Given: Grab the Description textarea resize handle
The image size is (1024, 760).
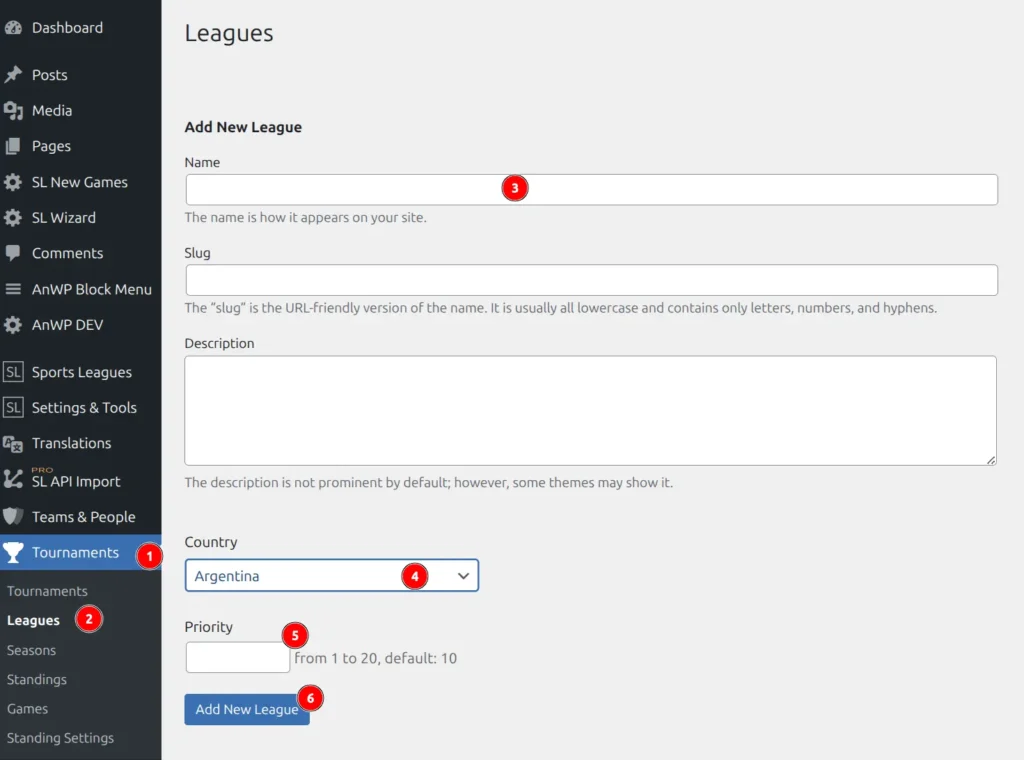Looking at the screenshot, I should coord(991,460).
